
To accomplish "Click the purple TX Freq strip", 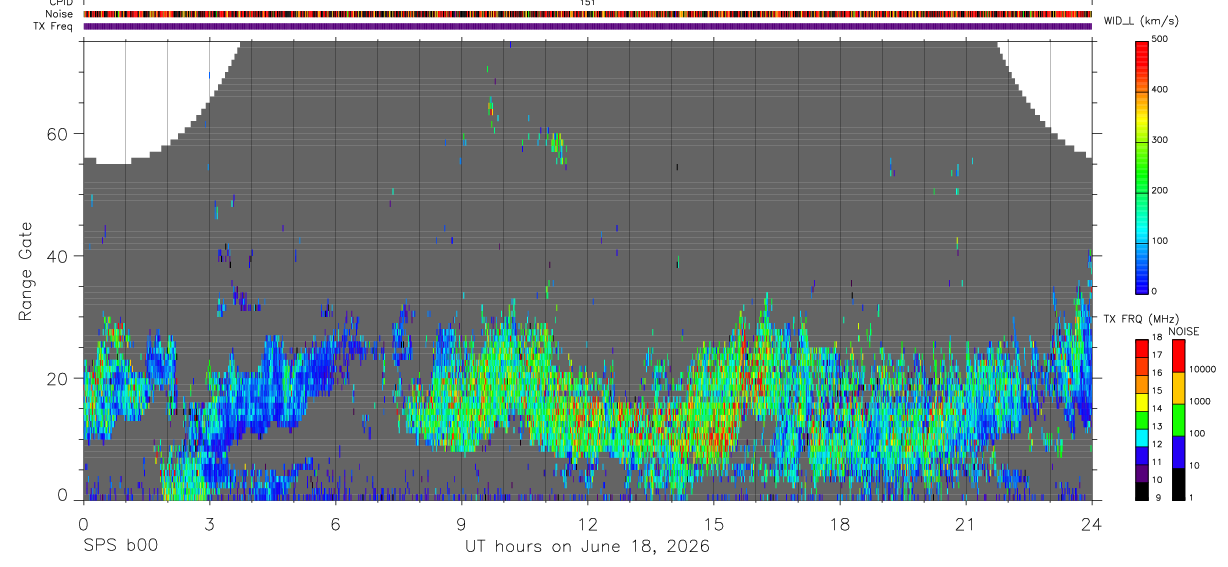I will 588,26.
